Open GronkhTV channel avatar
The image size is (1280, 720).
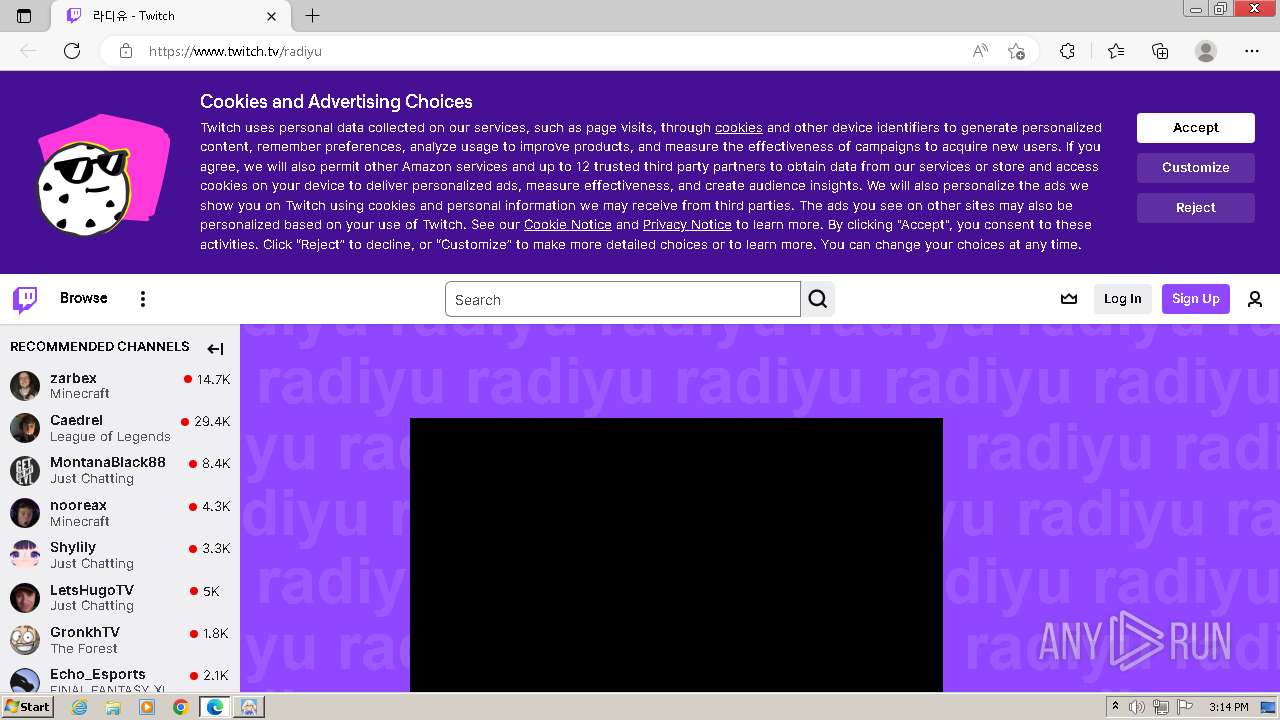pos(25,640)
